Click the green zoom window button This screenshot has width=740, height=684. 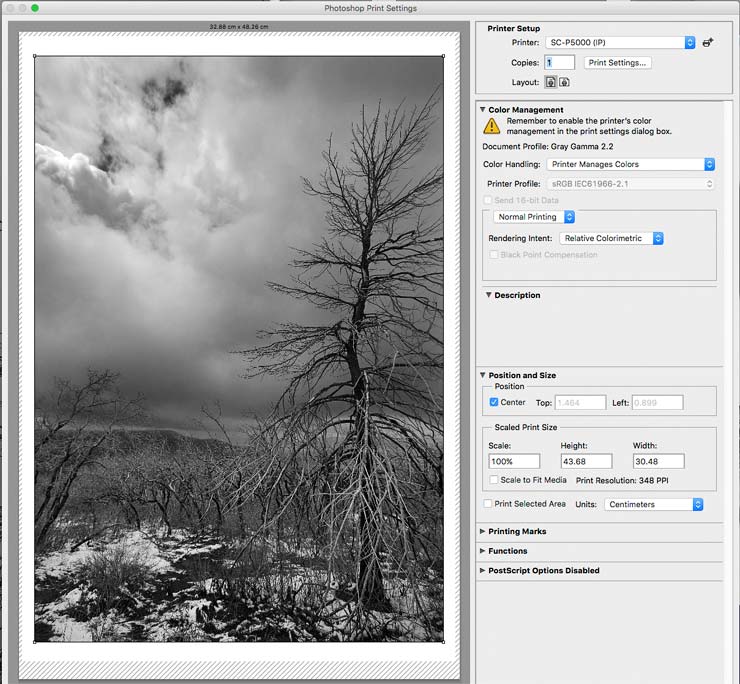point(35,8)
